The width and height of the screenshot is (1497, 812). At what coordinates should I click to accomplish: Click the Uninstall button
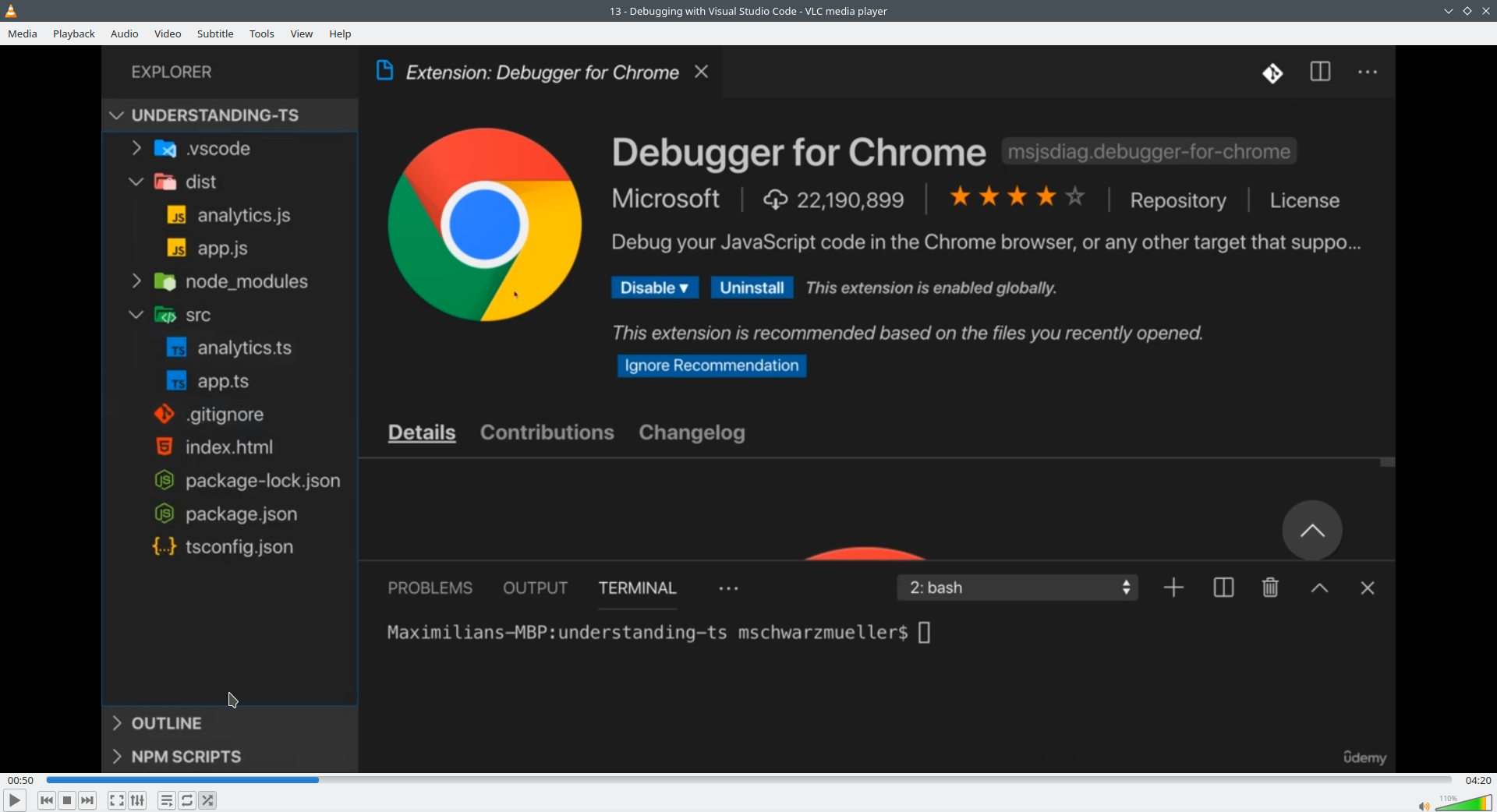752,288
